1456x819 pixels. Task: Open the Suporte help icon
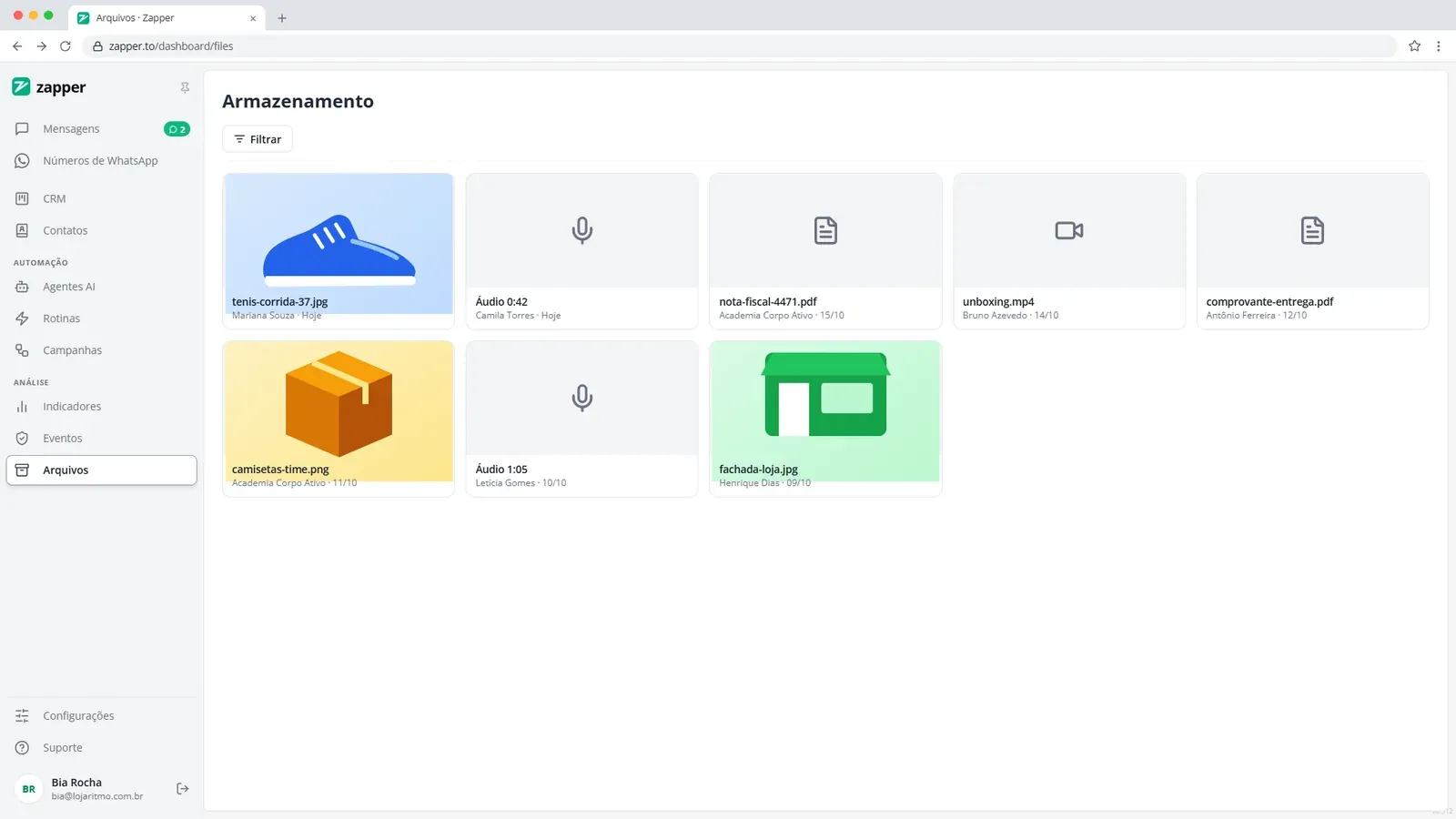coord(22,748)
